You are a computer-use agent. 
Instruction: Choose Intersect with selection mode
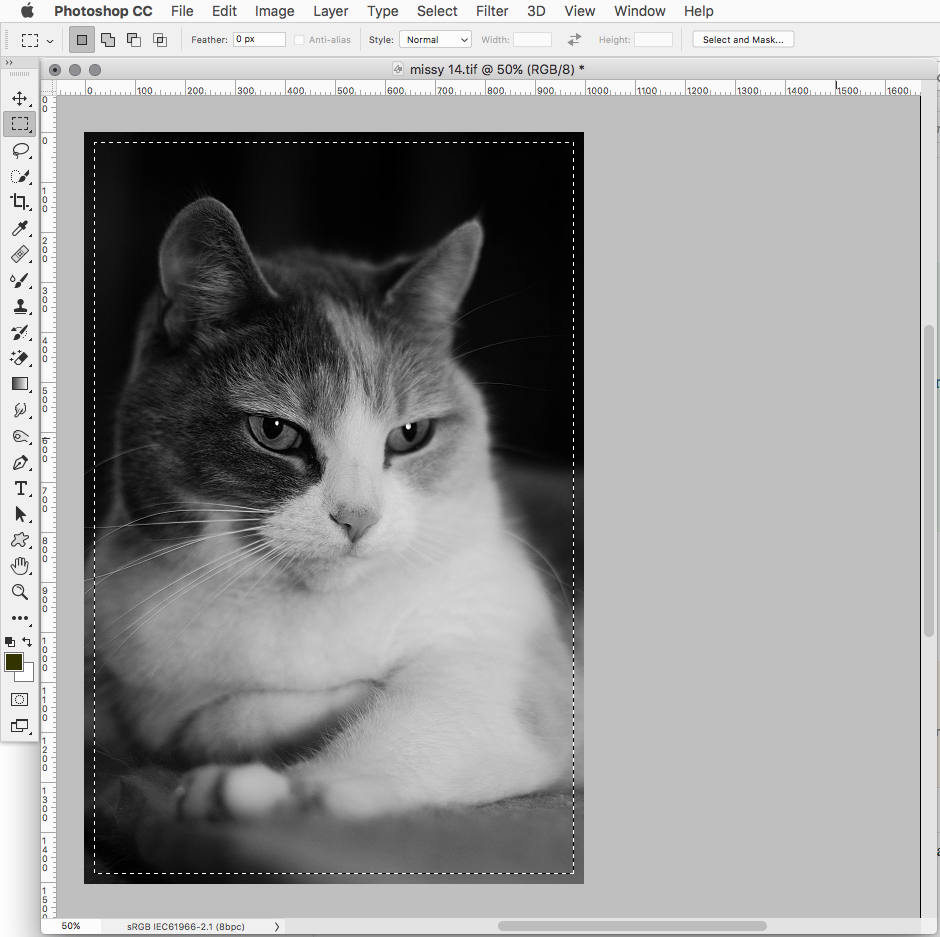[159, 40]
